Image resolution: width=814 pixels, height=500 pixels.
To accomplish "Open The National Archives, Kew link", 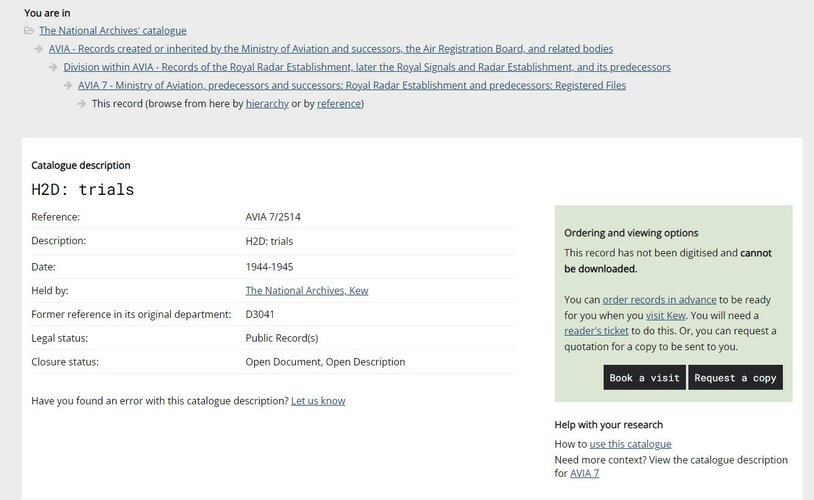I will (307, 291).
